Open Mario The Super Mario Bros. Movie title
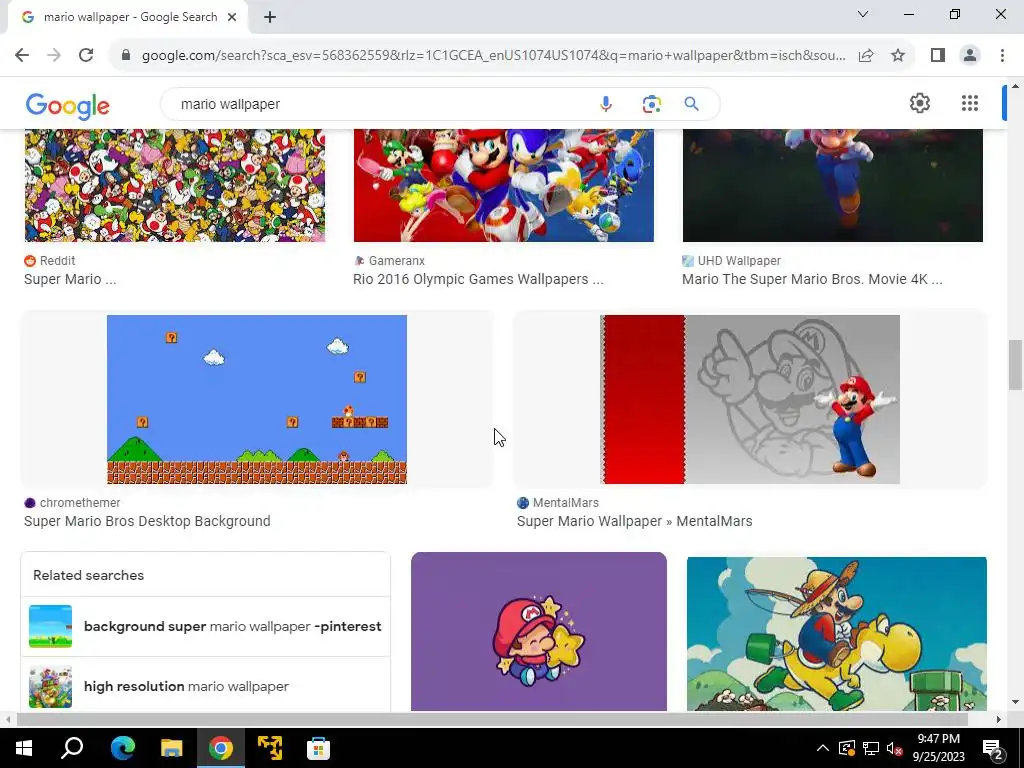 coord(812,280)
